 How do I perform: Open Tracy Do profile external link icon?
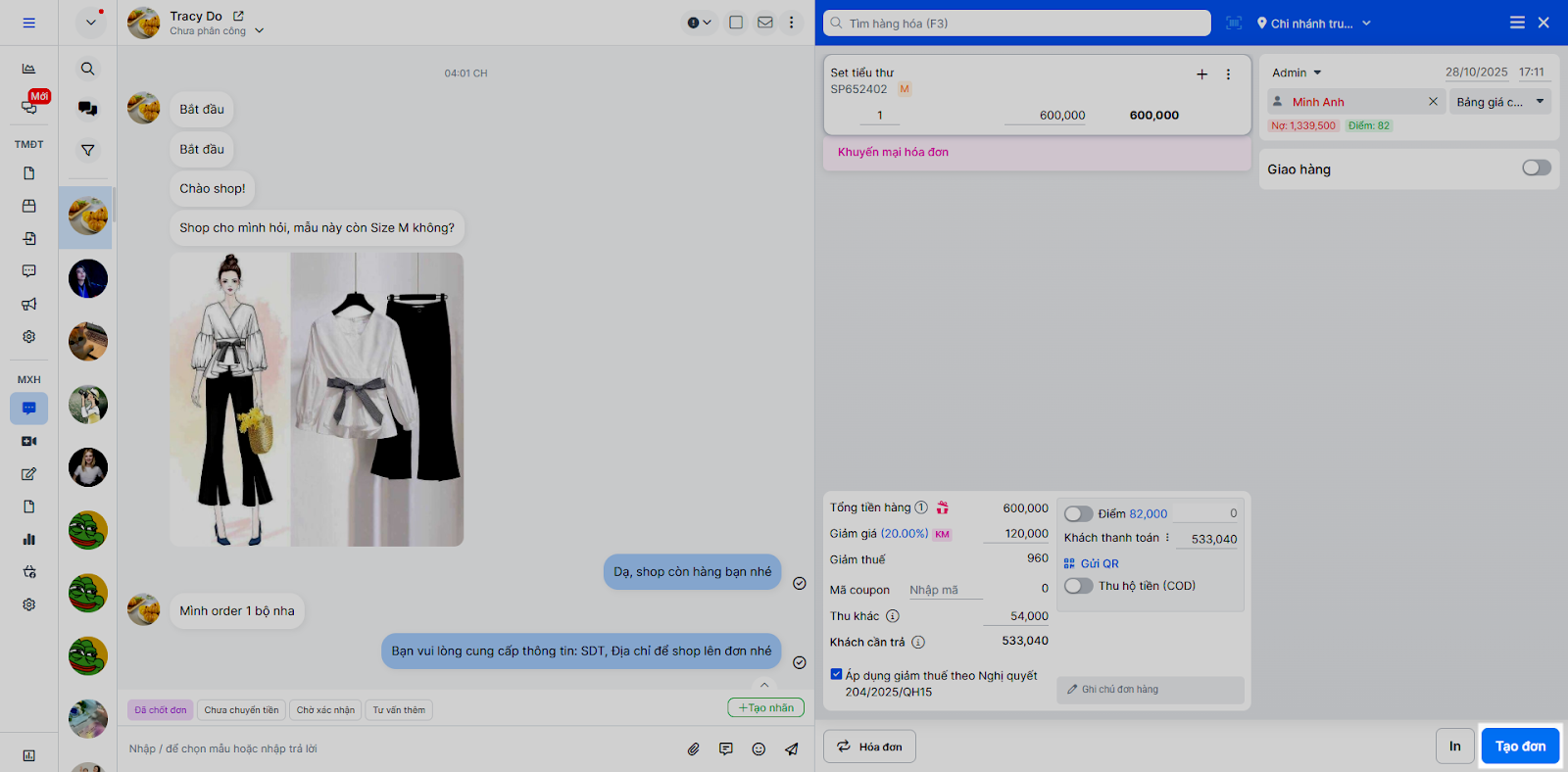(x=238, y=16)
